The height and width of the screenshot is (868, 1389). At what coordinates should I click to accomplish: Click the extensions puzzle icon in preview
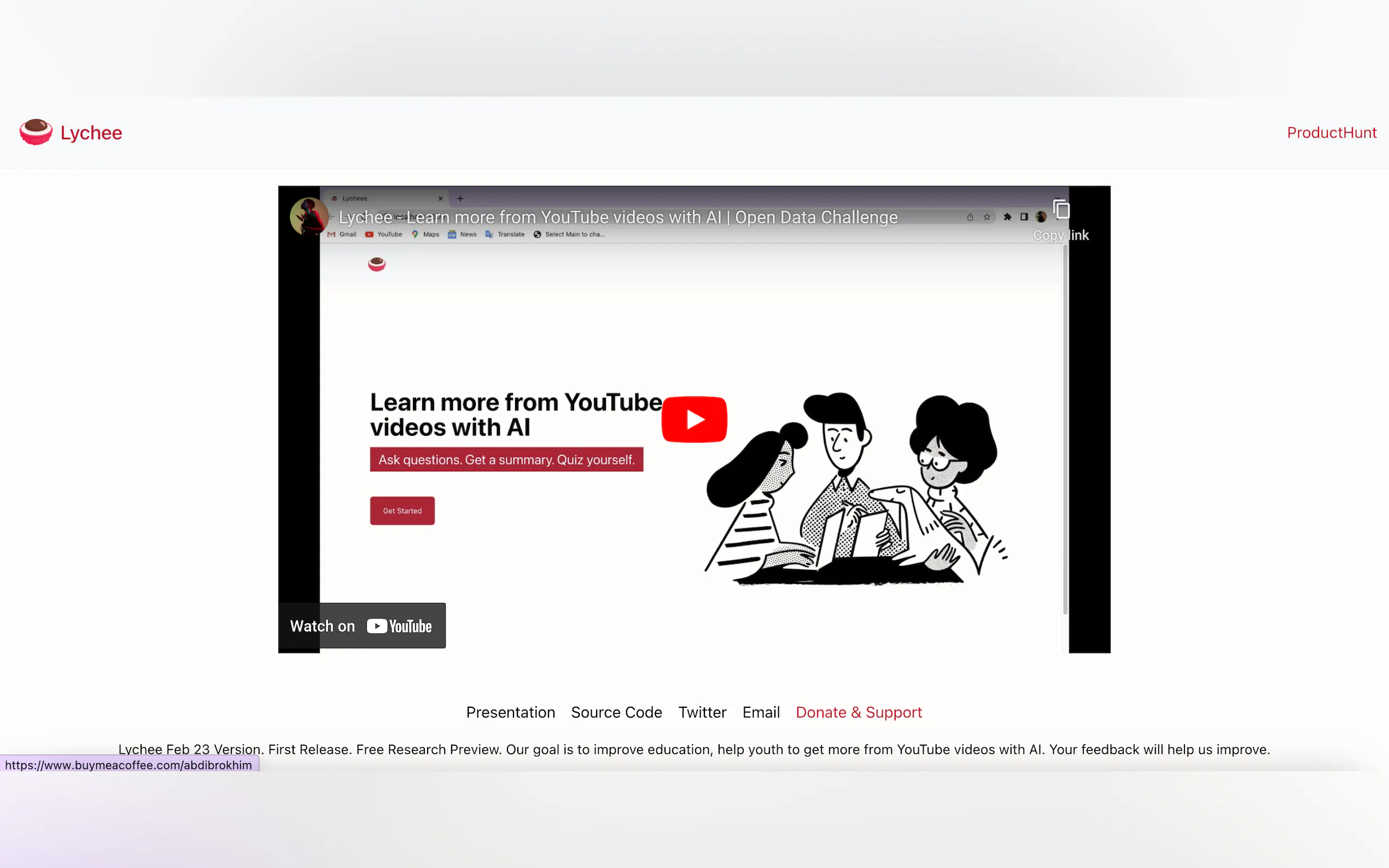point(1007,217)
